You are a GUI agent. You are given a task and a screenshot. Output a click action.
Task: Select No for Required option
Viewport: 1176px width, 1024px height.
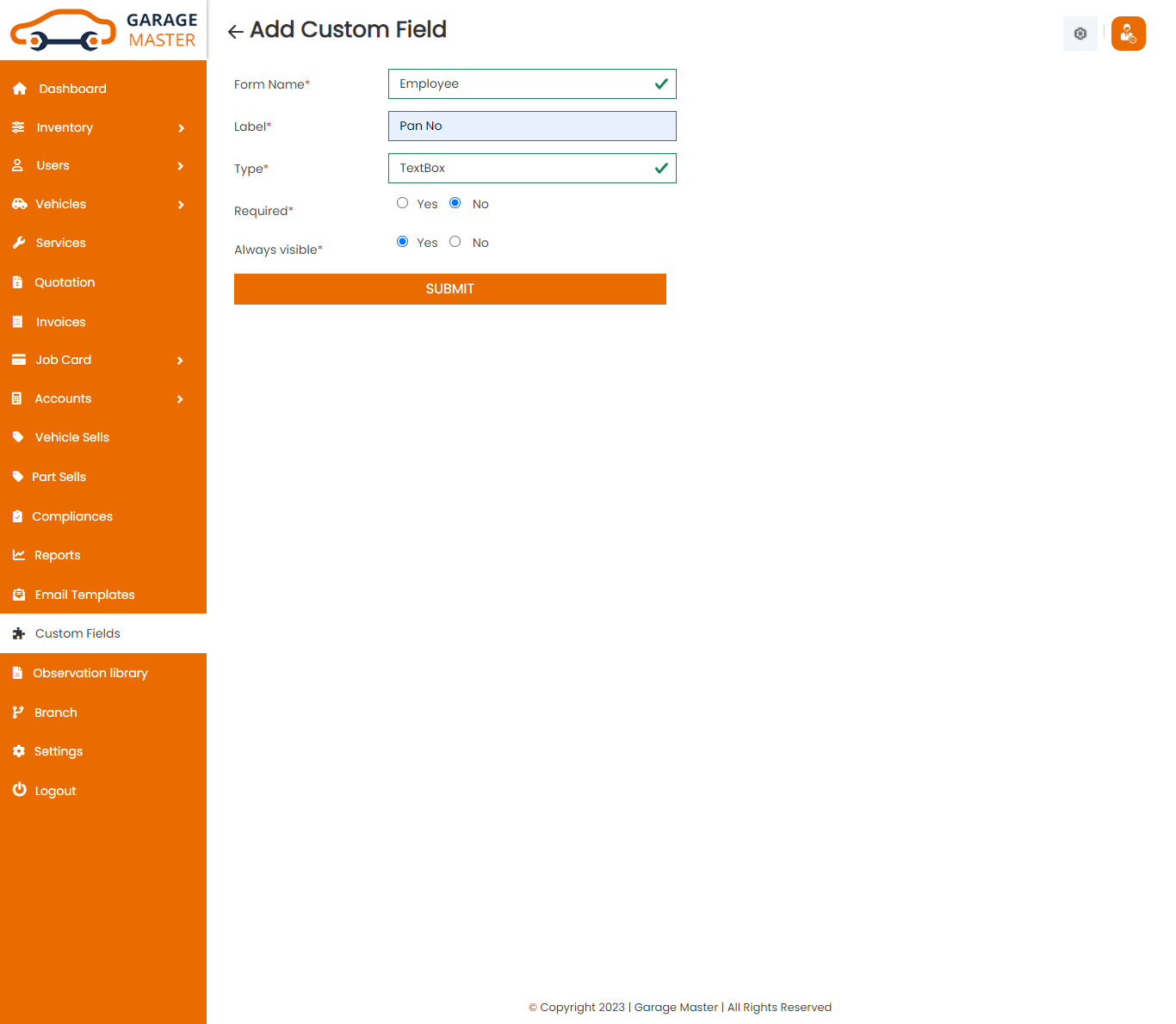(455, 202)
